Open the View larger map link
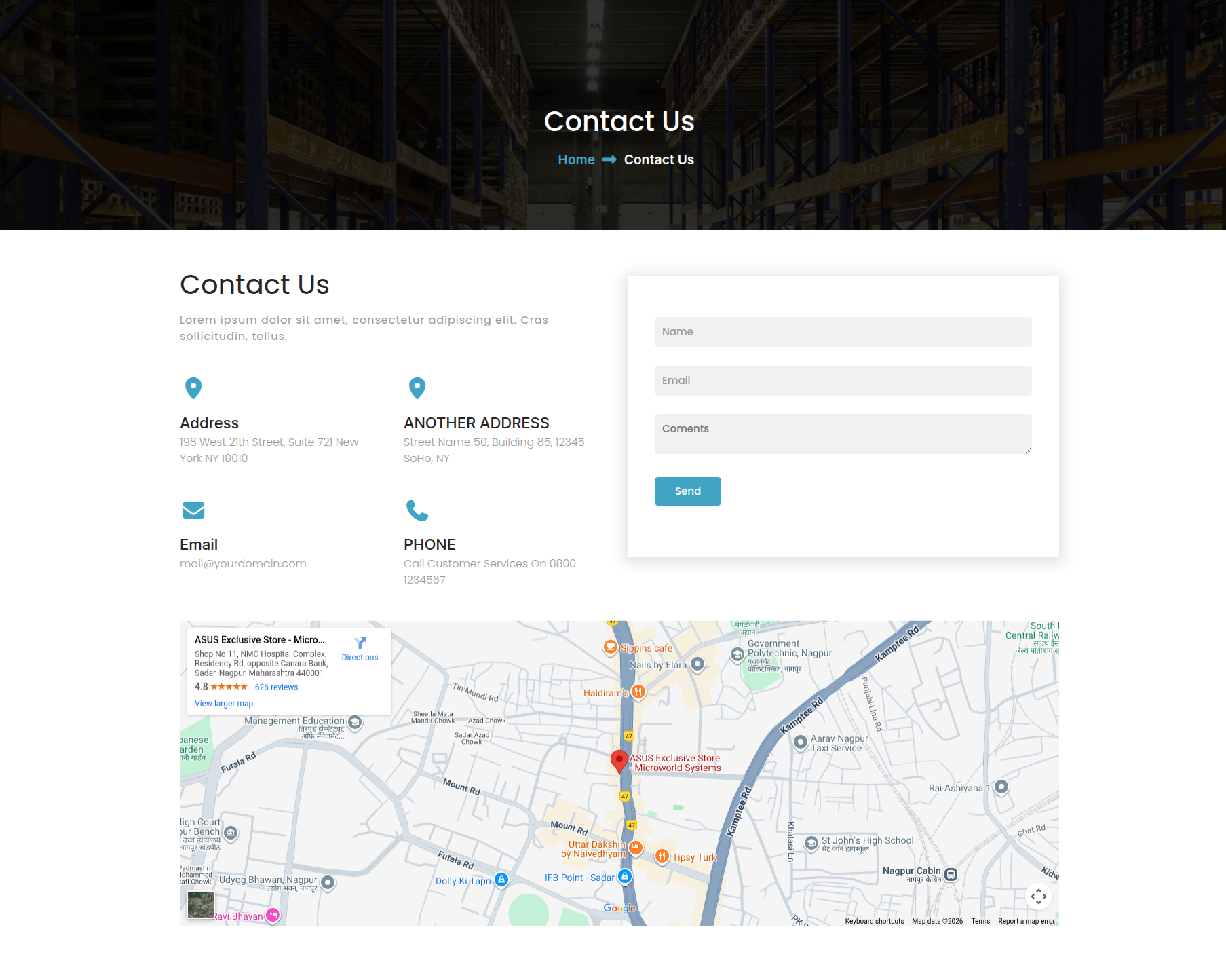 (x=224, y=704)
